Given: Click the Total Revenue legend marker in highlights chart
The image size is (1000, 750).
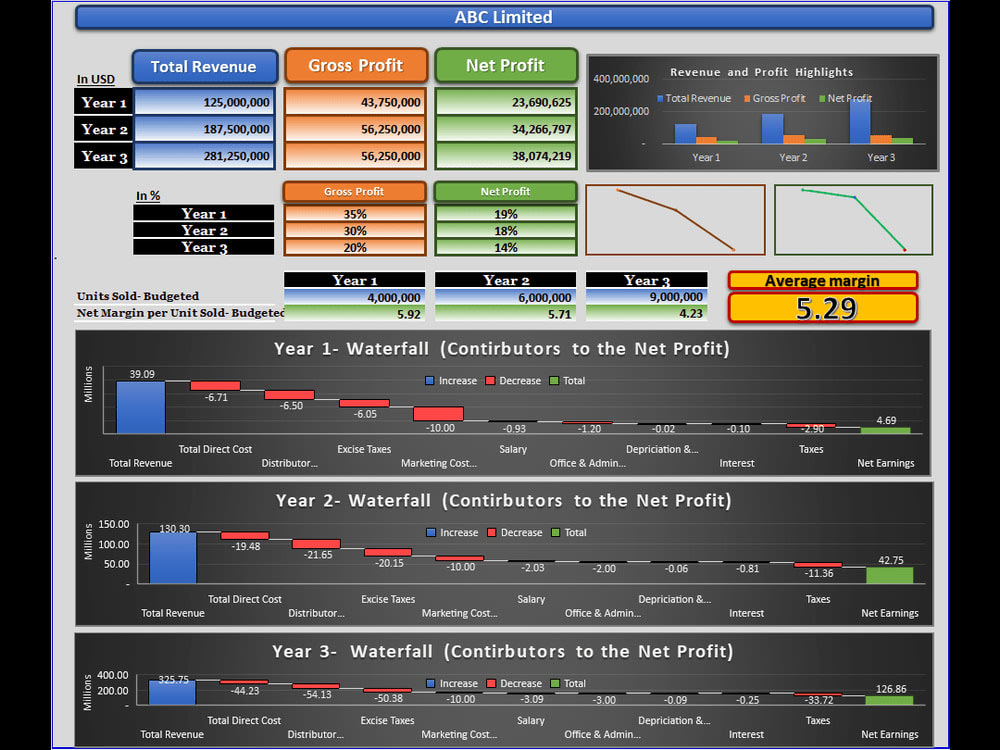Looking at the screenshot, I should 660,98.
